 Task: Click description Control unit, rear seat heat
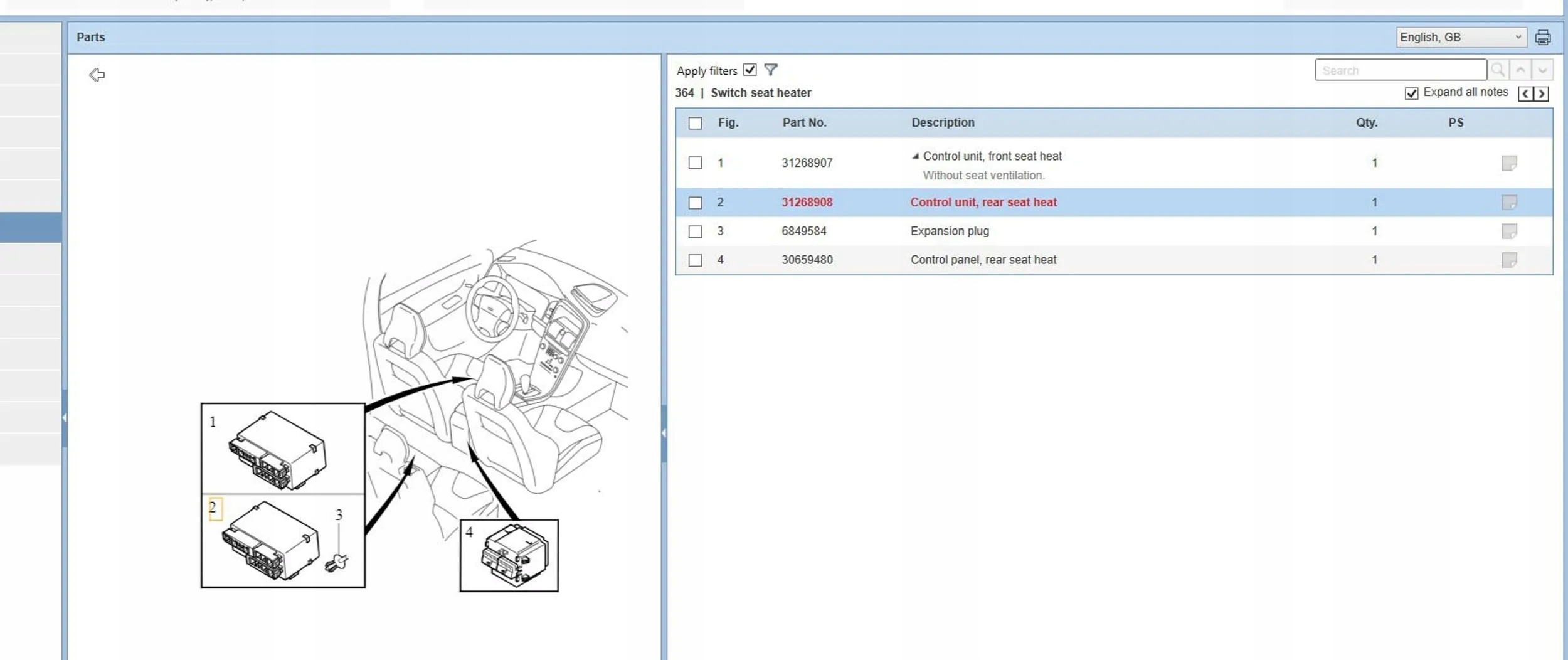point(983,202)
